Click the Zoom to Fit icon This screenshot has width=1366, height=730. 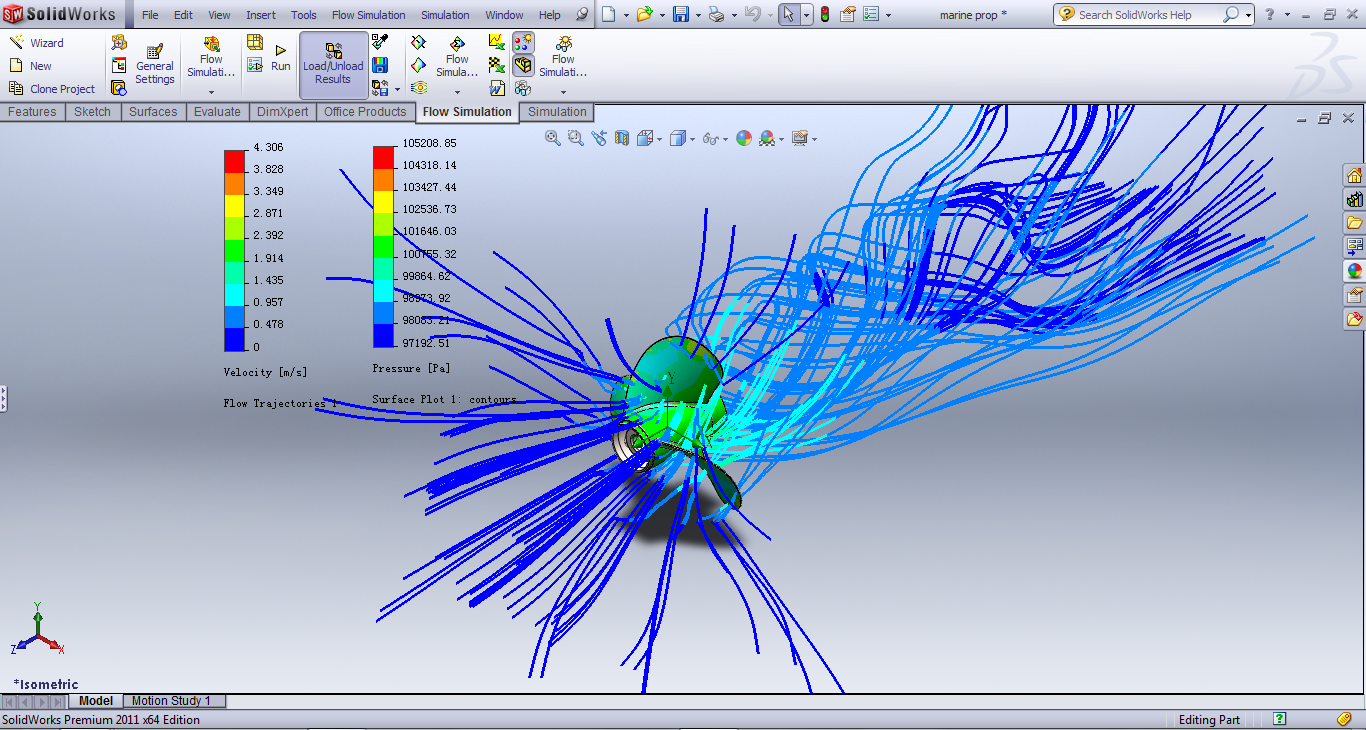[553, 138]
